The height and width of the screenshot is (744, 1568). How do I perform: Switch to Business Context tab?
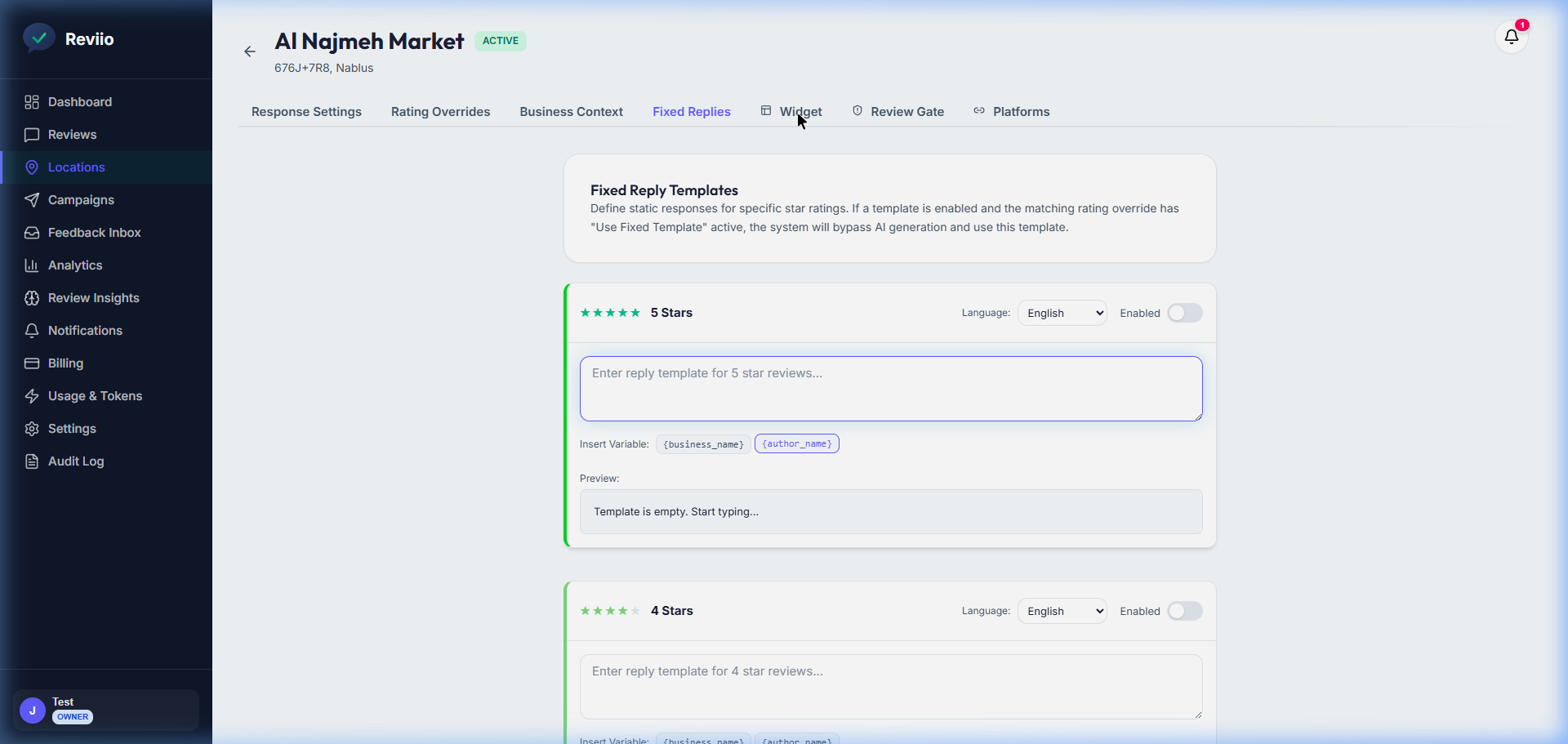click(x=572, y=112)
